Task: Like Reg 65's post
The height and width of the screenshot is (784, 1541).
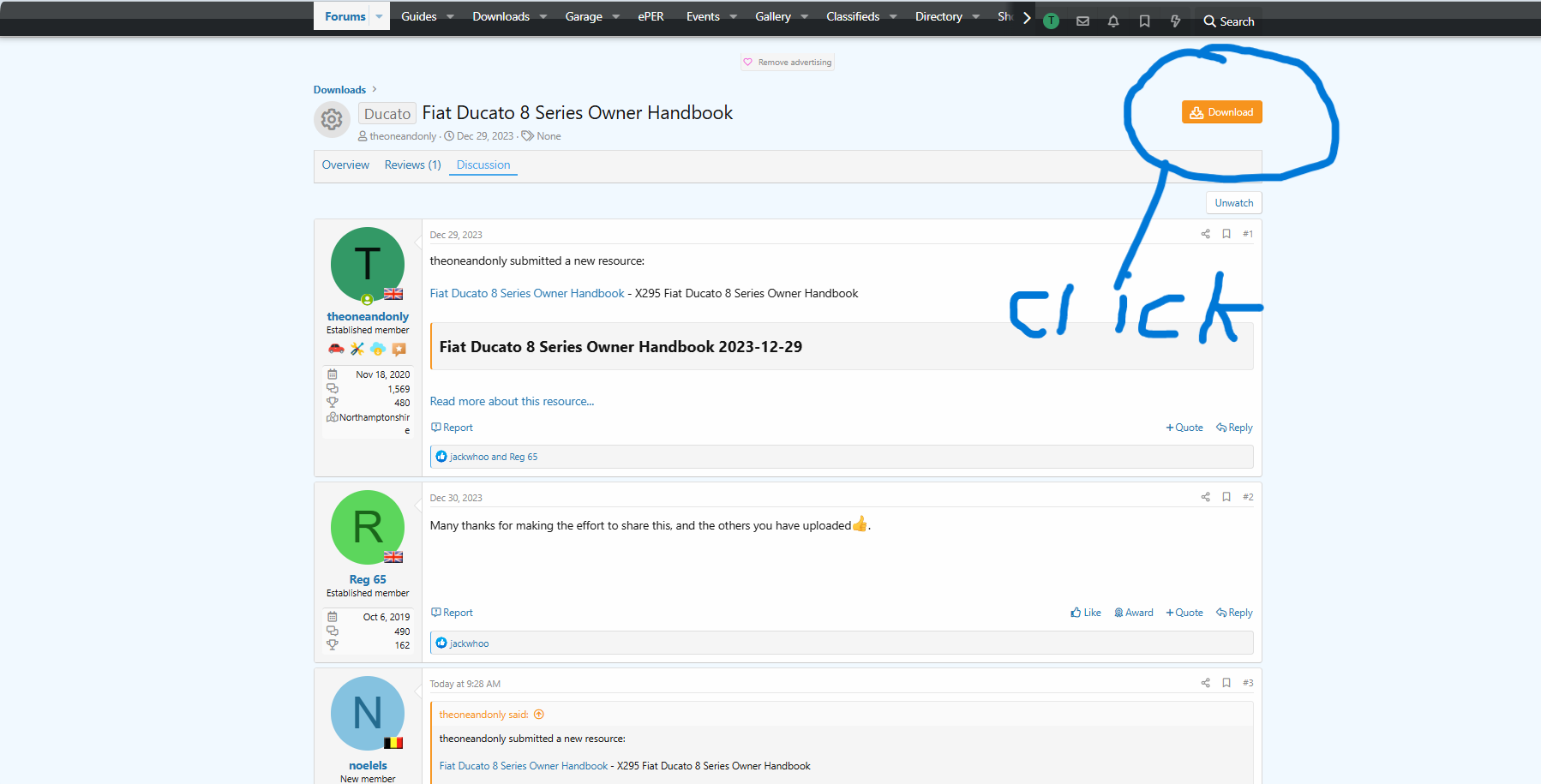Action: click(x=1086, y=613)
